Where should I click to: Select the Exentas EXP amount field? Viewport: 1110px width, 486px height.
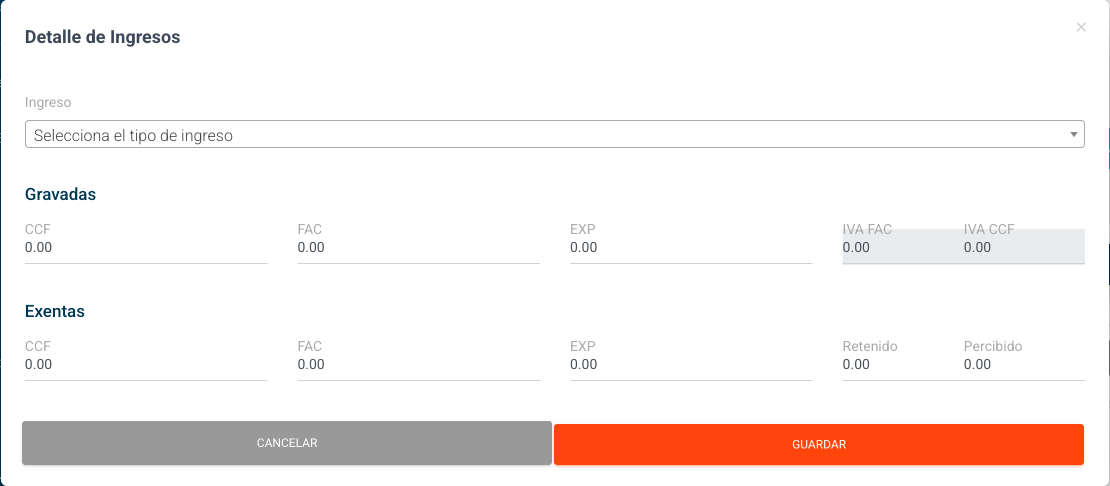click(x=690, y=365)
